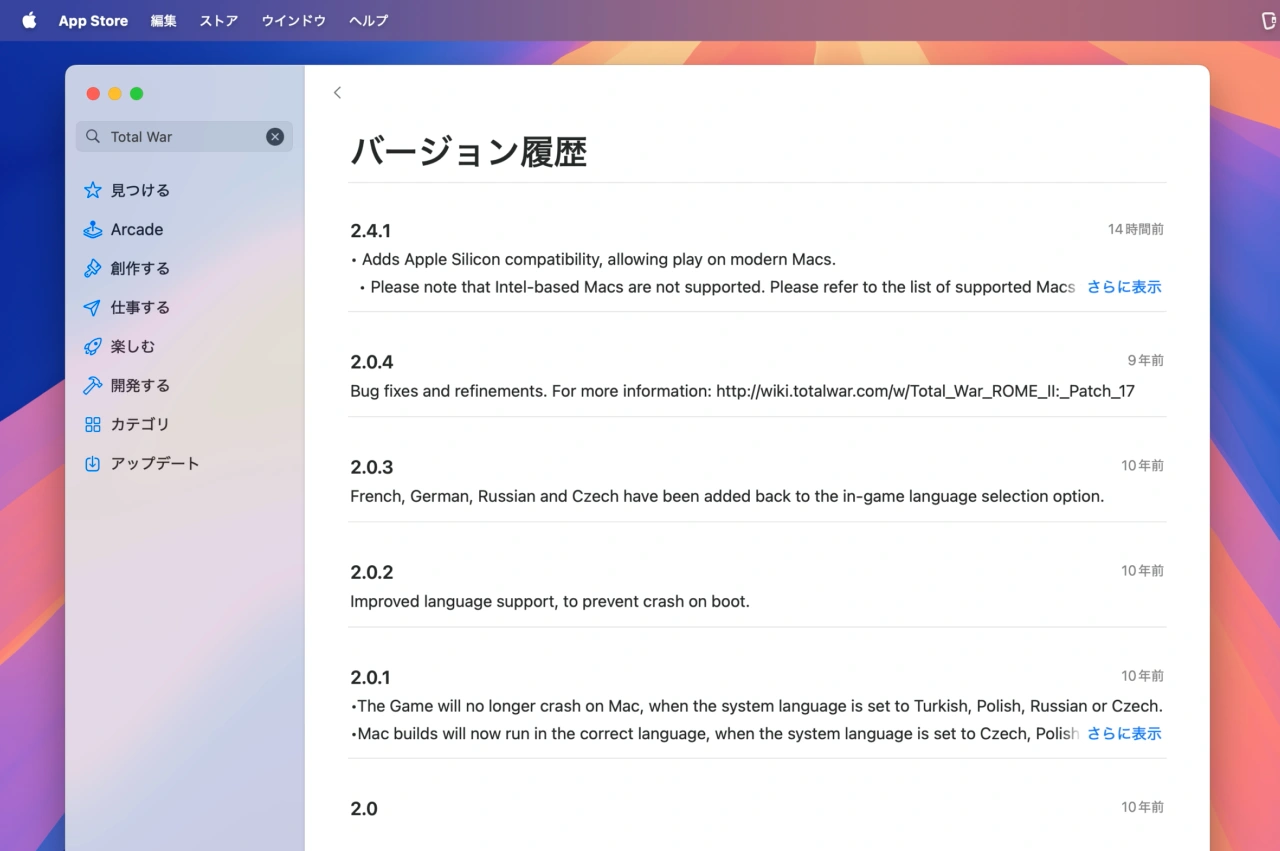Viewport: 1280px width, 851px height.
Task: Click the アップデート download icon
Action: click(x=93, y=463)
